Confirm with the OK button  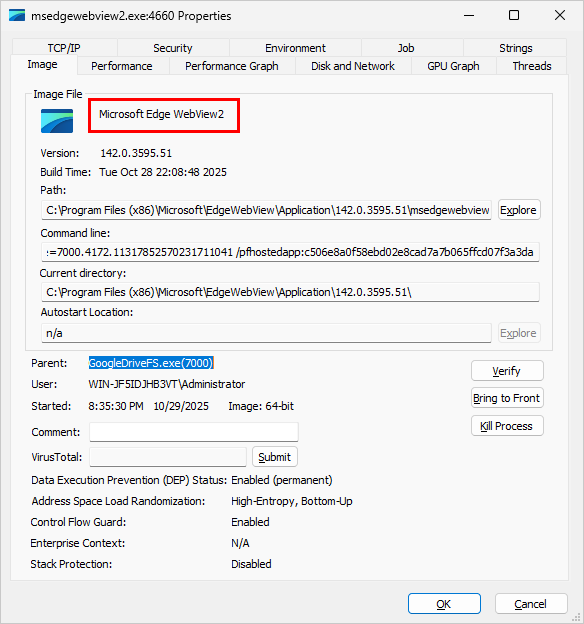tap(444, 604)
